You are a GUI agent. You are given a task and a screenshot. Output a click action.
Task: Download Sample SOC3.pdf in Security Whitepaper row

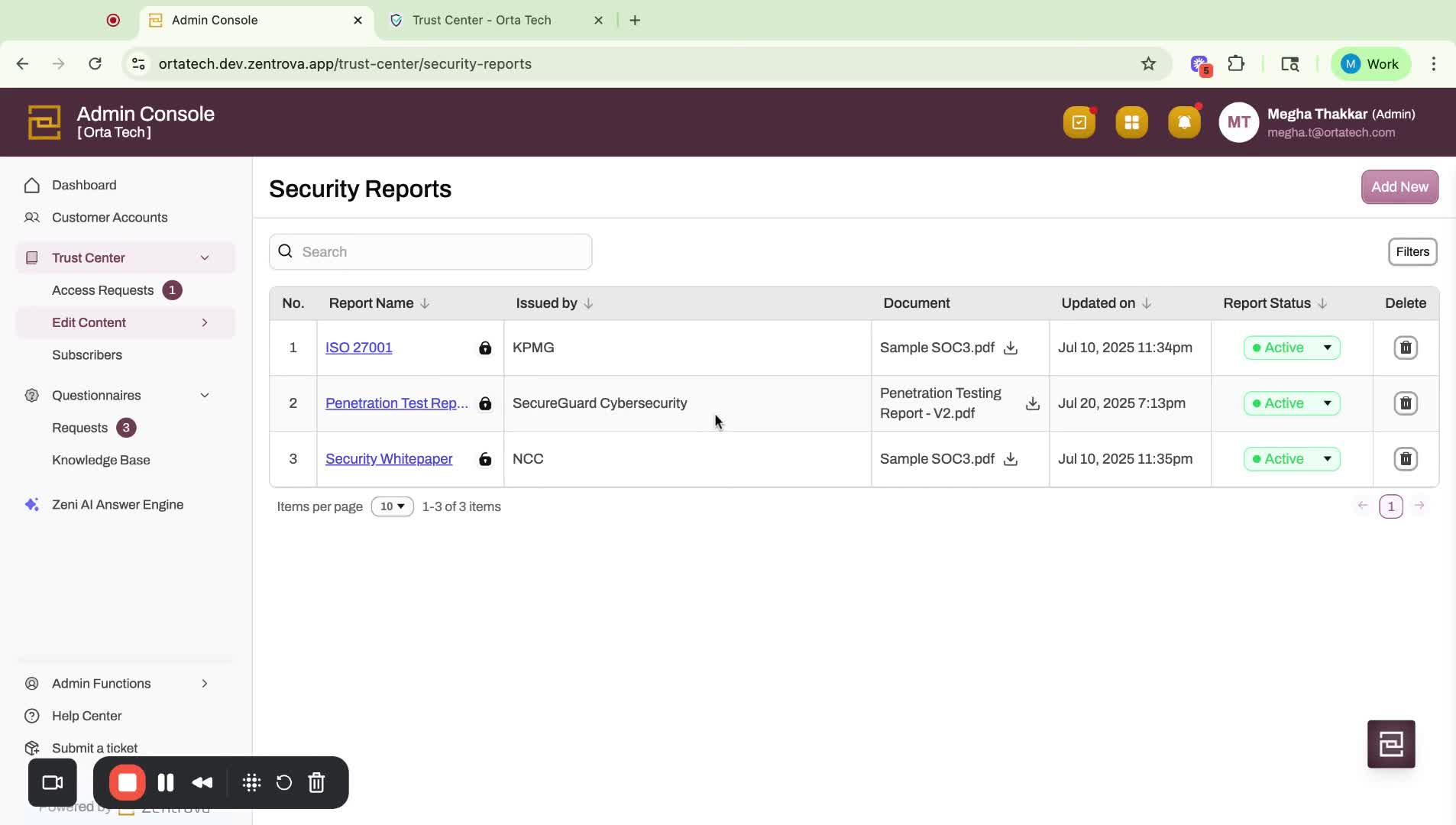[x=1010, y=459]
